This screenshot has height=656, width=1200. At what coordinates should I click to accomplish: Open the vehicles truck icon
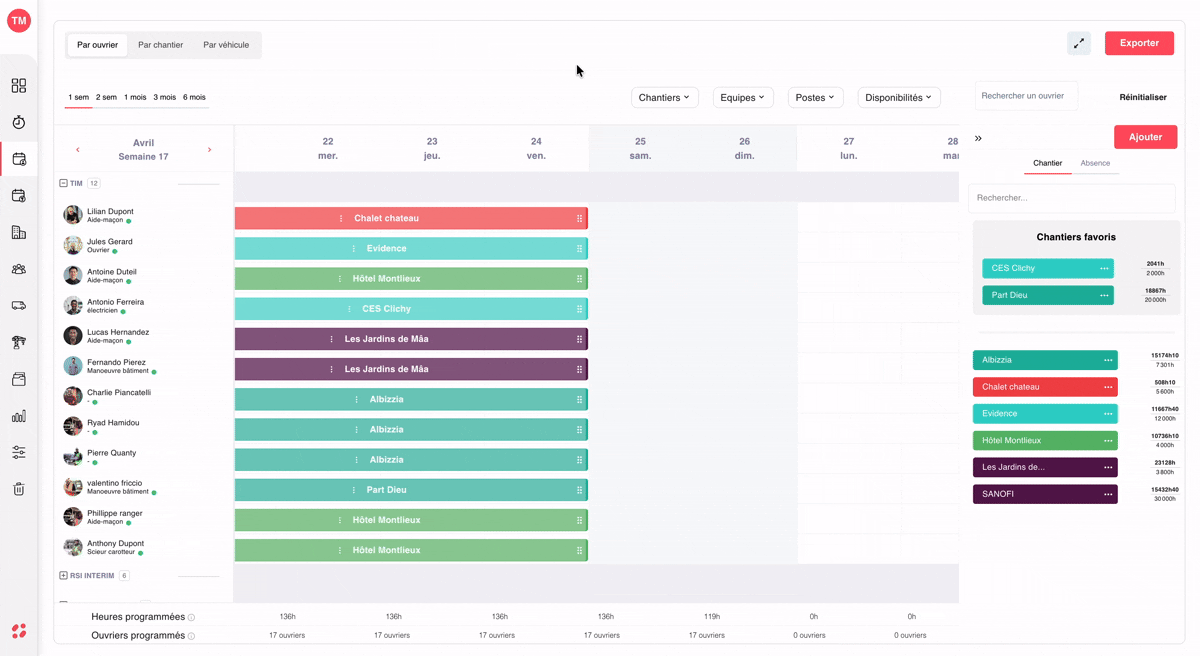(x=19, y=306)
